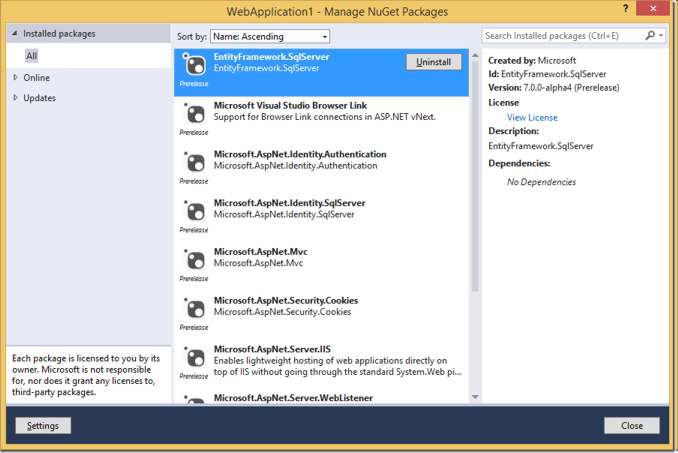Image resolution: width=678 pixels, height=453 pixels.
Task: Open the Sort by dropdown
Action: click(270, 36)
